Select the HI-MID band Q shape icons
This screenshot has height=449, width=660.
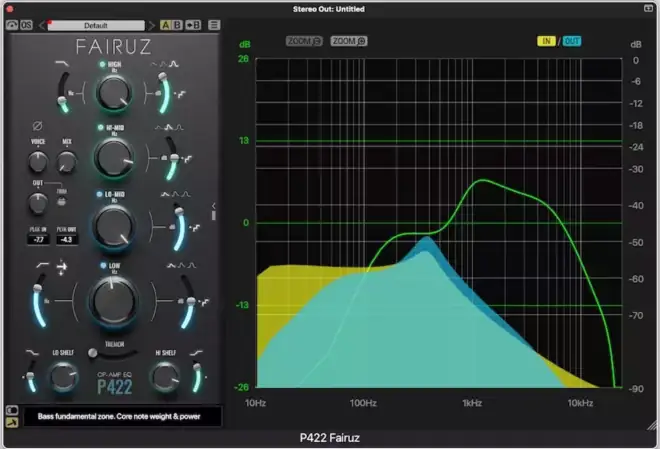tap(169, 127)
